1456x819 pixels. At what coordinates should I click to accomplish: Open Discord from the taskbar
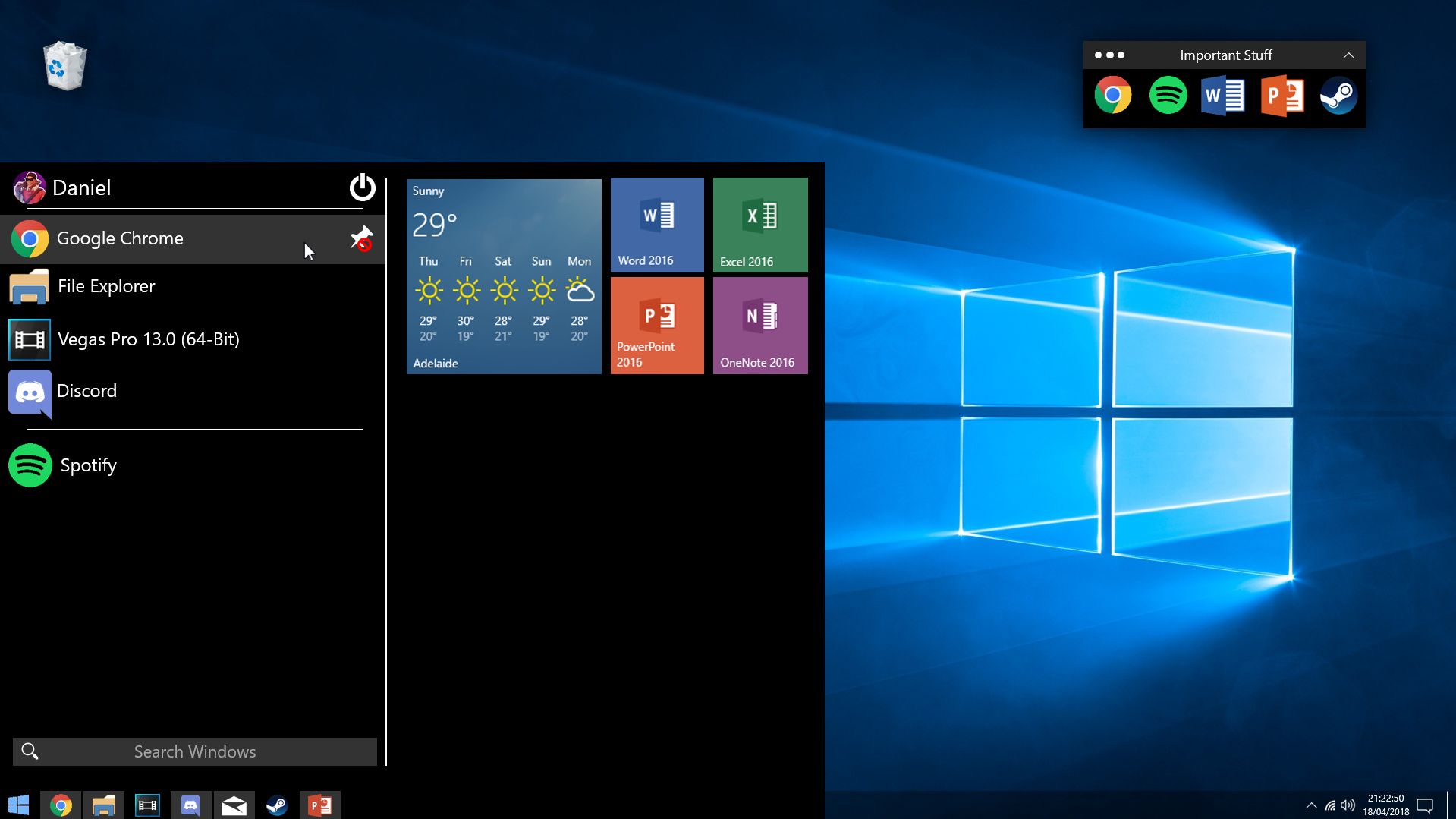(x=190, y=805)
